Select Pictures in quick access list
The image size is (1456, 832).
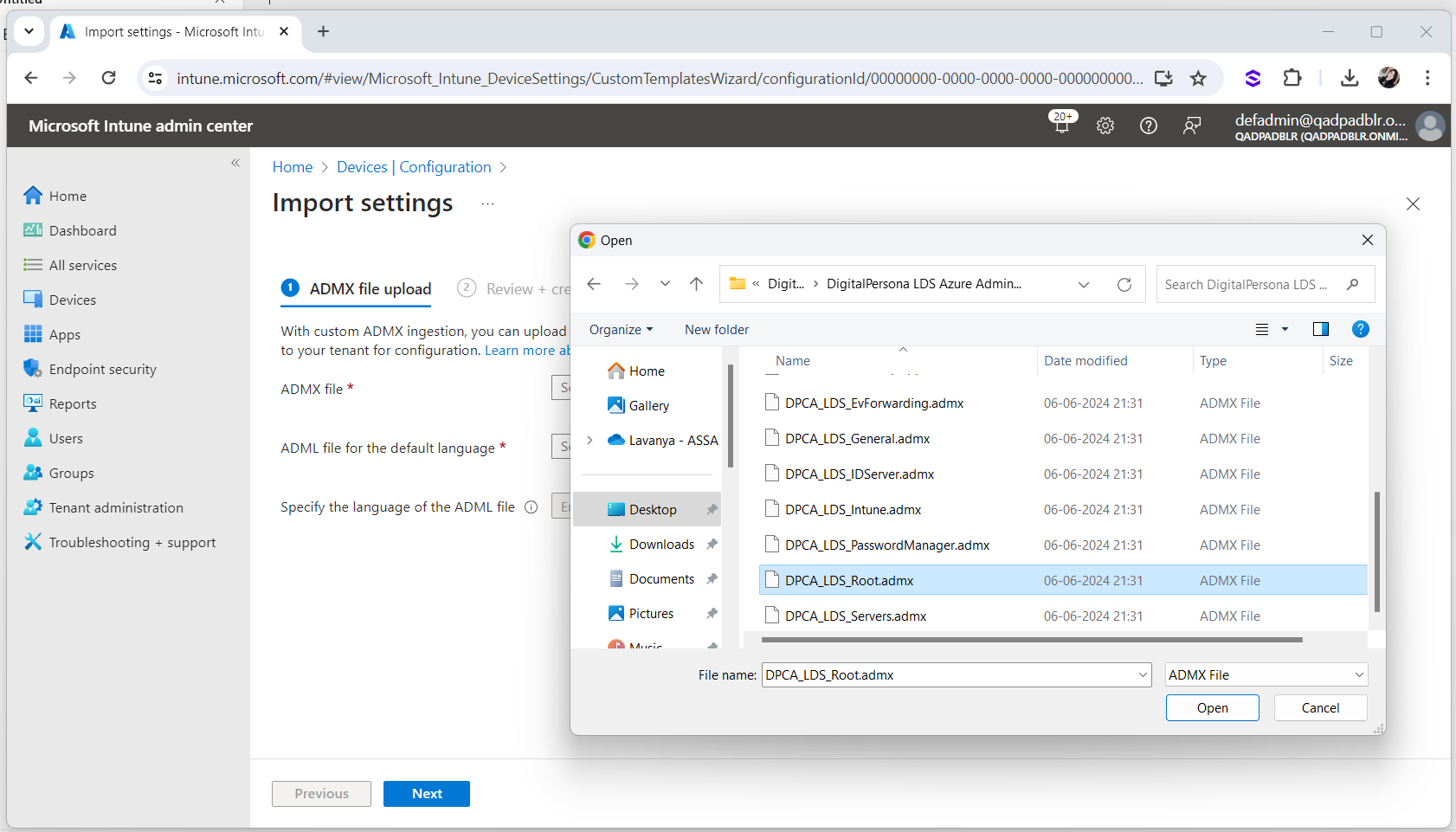point(649,613)
